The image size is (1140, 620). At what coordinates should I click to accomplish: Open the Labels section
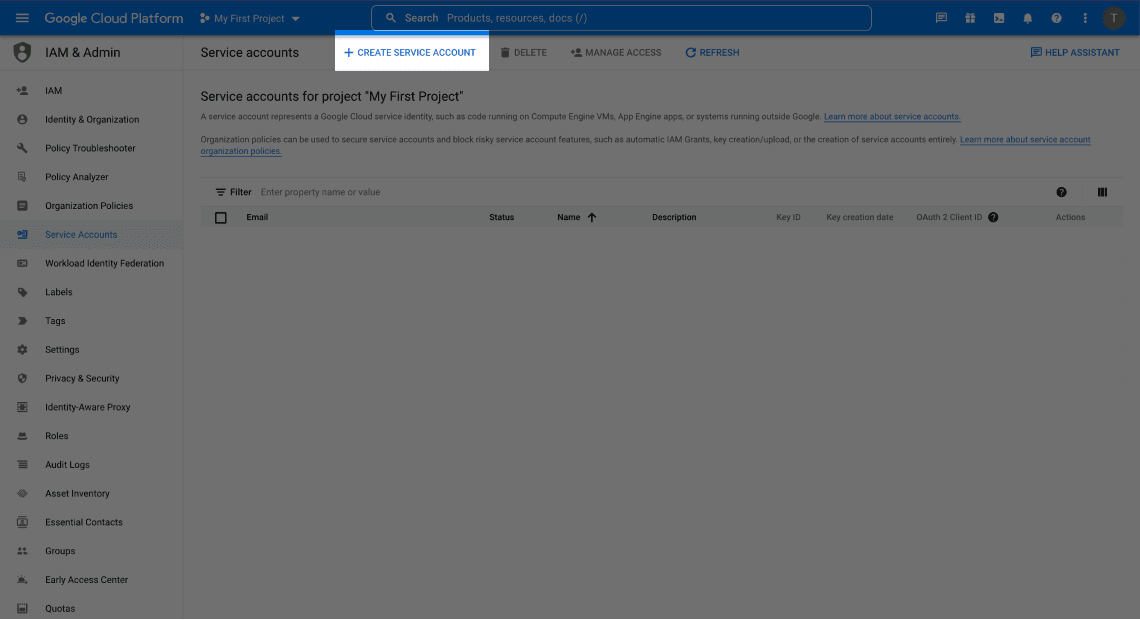pos(60,291)
